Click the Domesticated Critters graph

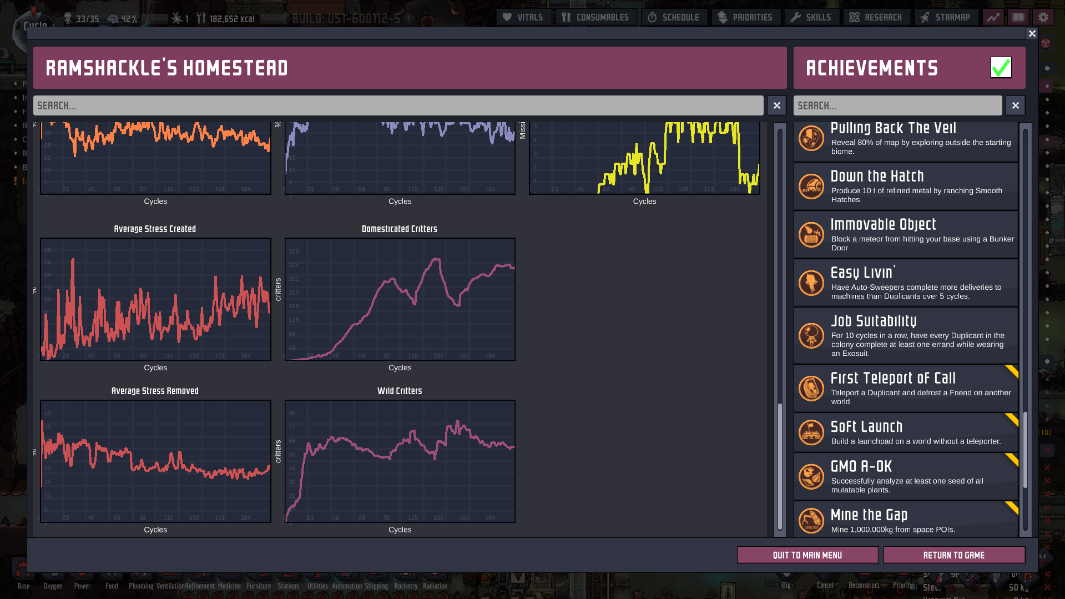[x=400, y=298]
